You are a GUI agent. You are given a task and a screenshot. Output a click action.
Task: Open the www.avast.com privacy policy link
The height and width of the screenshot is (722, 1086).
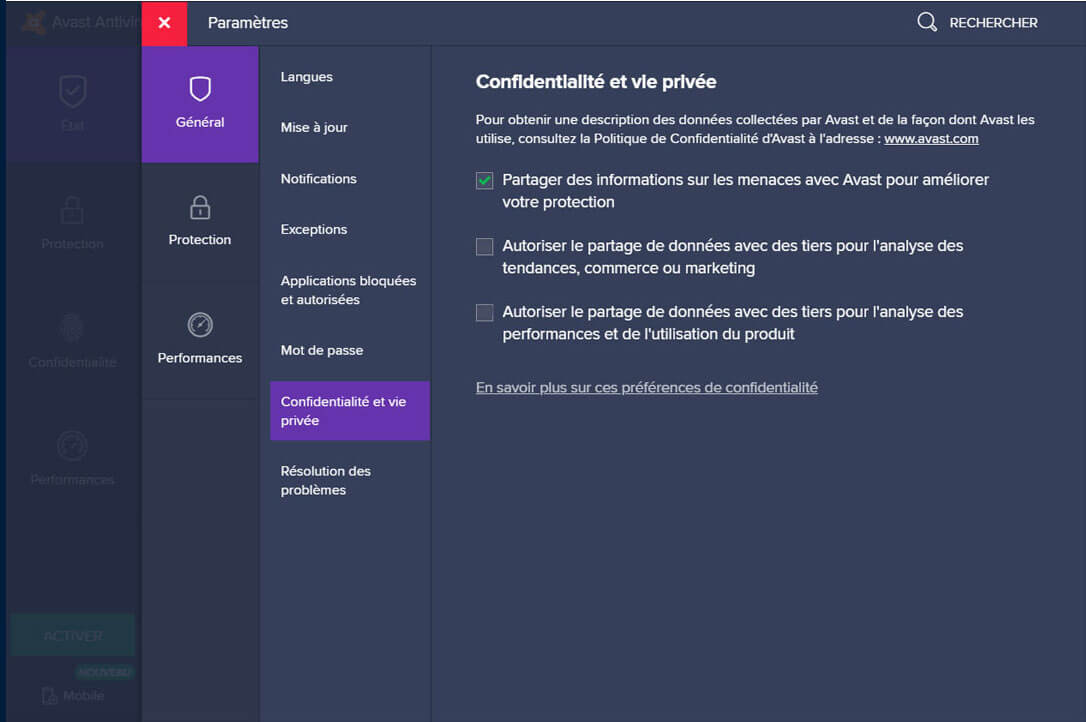(x=931, y=139)
